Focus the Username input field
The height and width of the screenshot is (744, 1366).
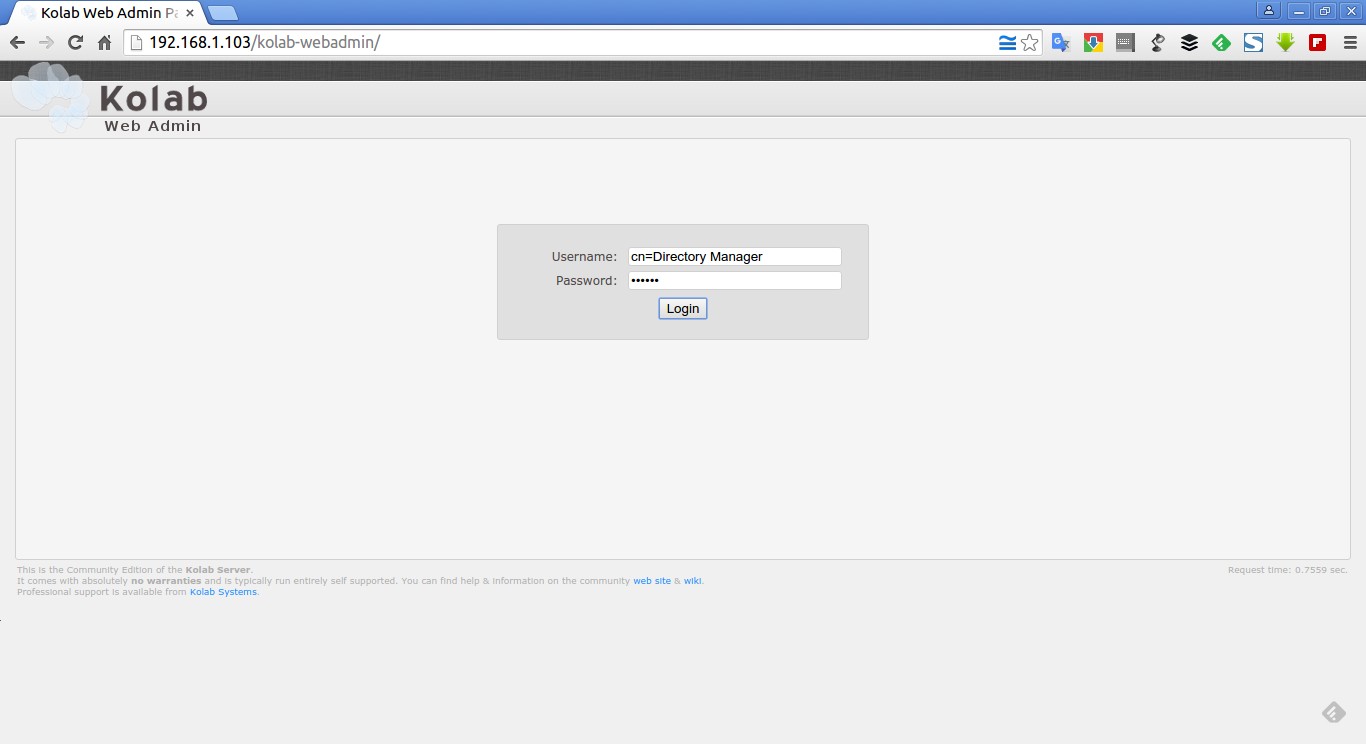pos(734,257)
